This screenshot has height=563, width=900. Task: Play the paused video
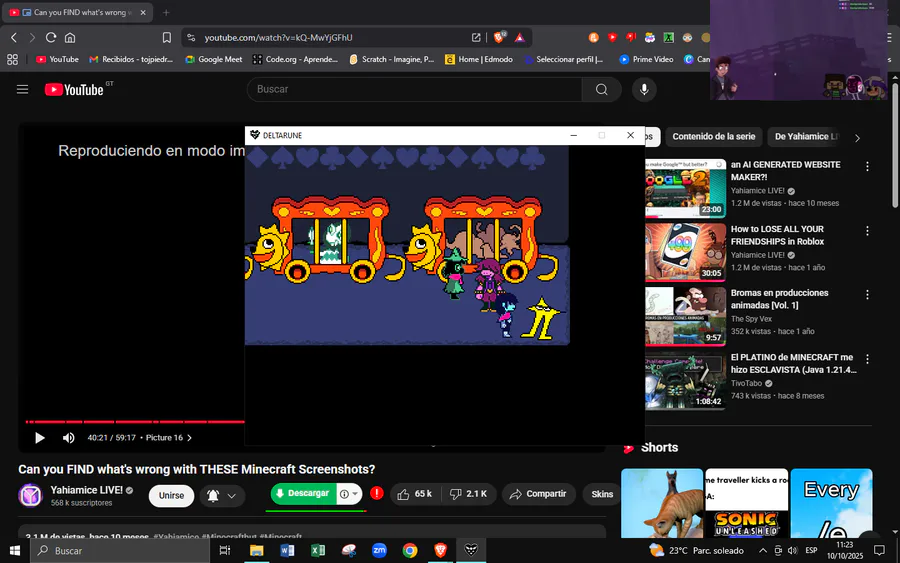click(40, 438)
